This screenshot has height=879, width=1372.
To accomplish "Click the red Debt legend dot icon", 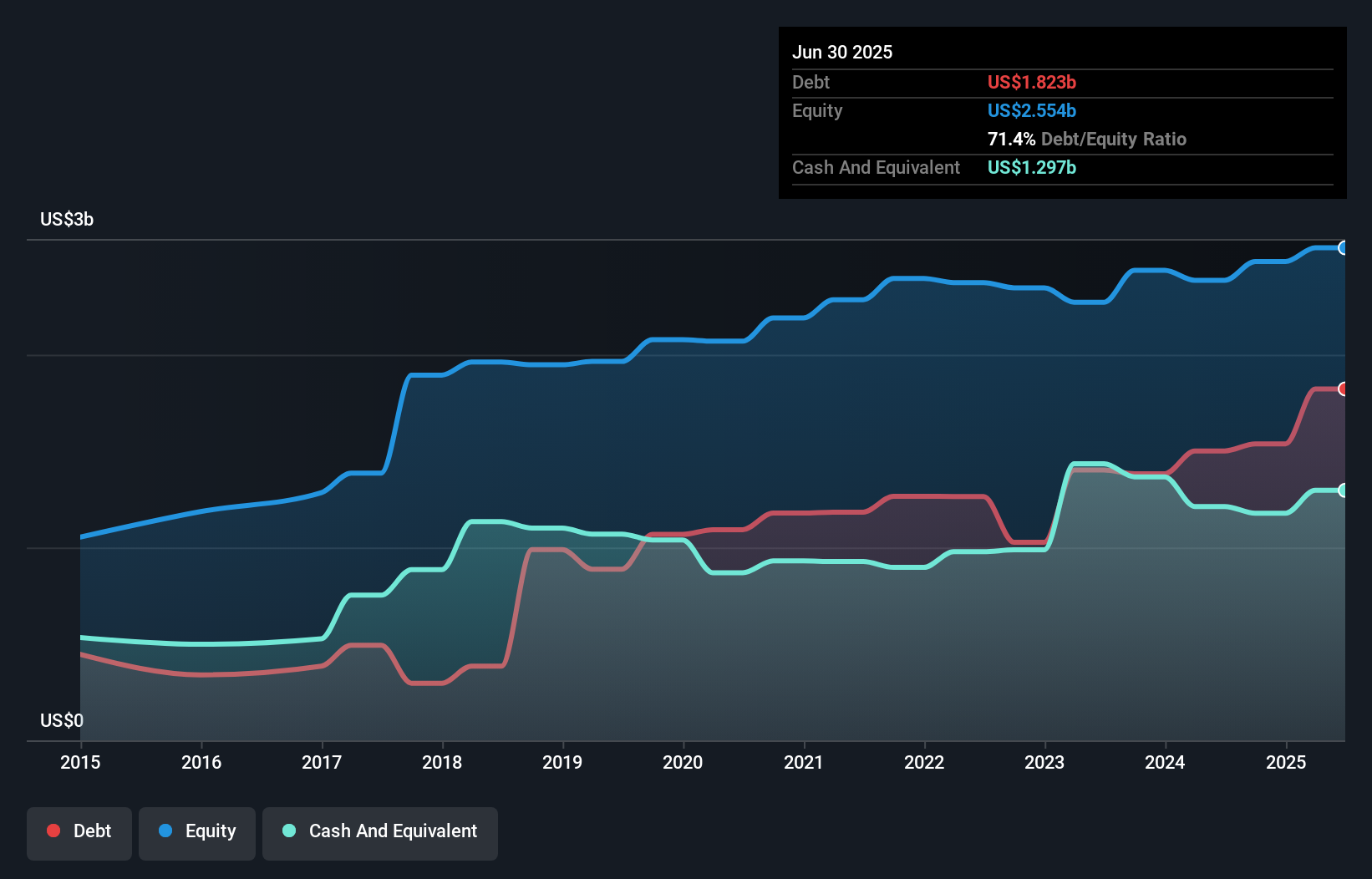I will [x=53, y=831].
